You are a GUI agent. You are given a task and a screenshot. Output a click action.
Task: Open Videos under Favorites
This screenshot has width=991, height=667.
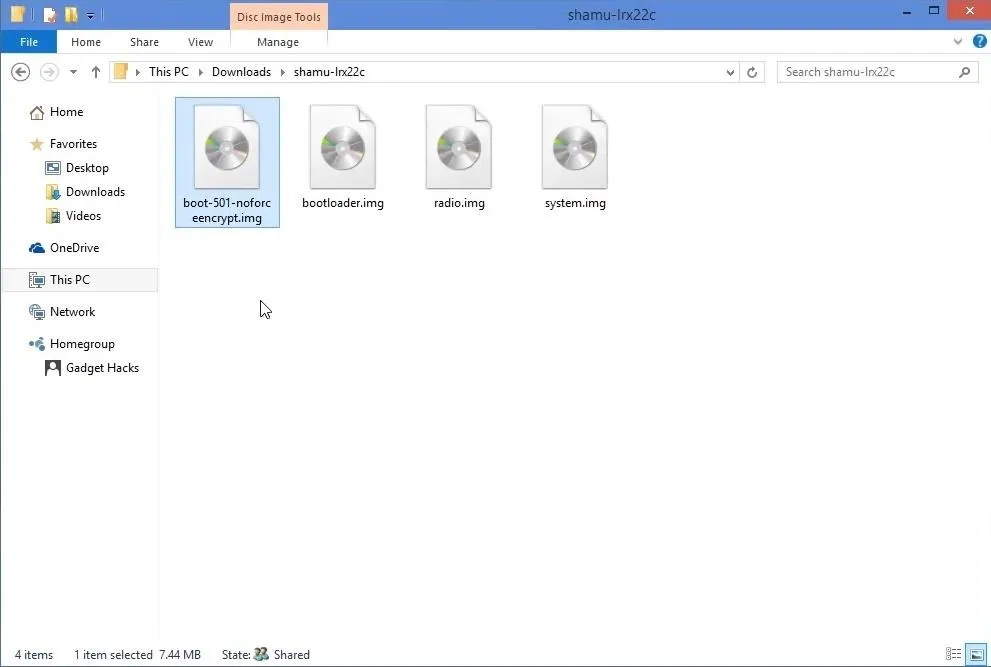[83, 216]
